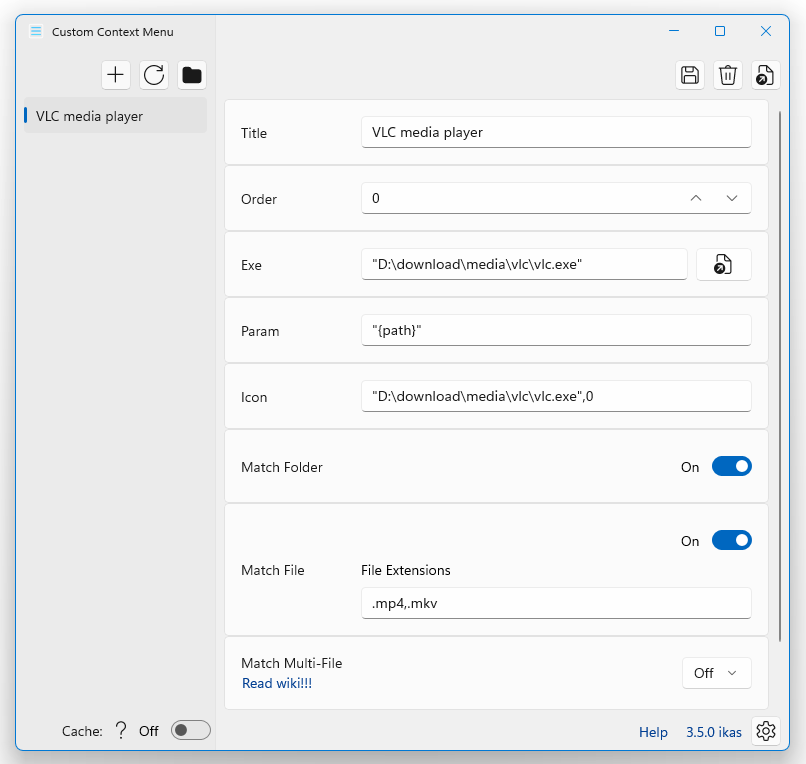The height and width of the screenshot is (764, 806).
Task: Decrease Order value with down chevron
Action: click(x=732, y=198)
